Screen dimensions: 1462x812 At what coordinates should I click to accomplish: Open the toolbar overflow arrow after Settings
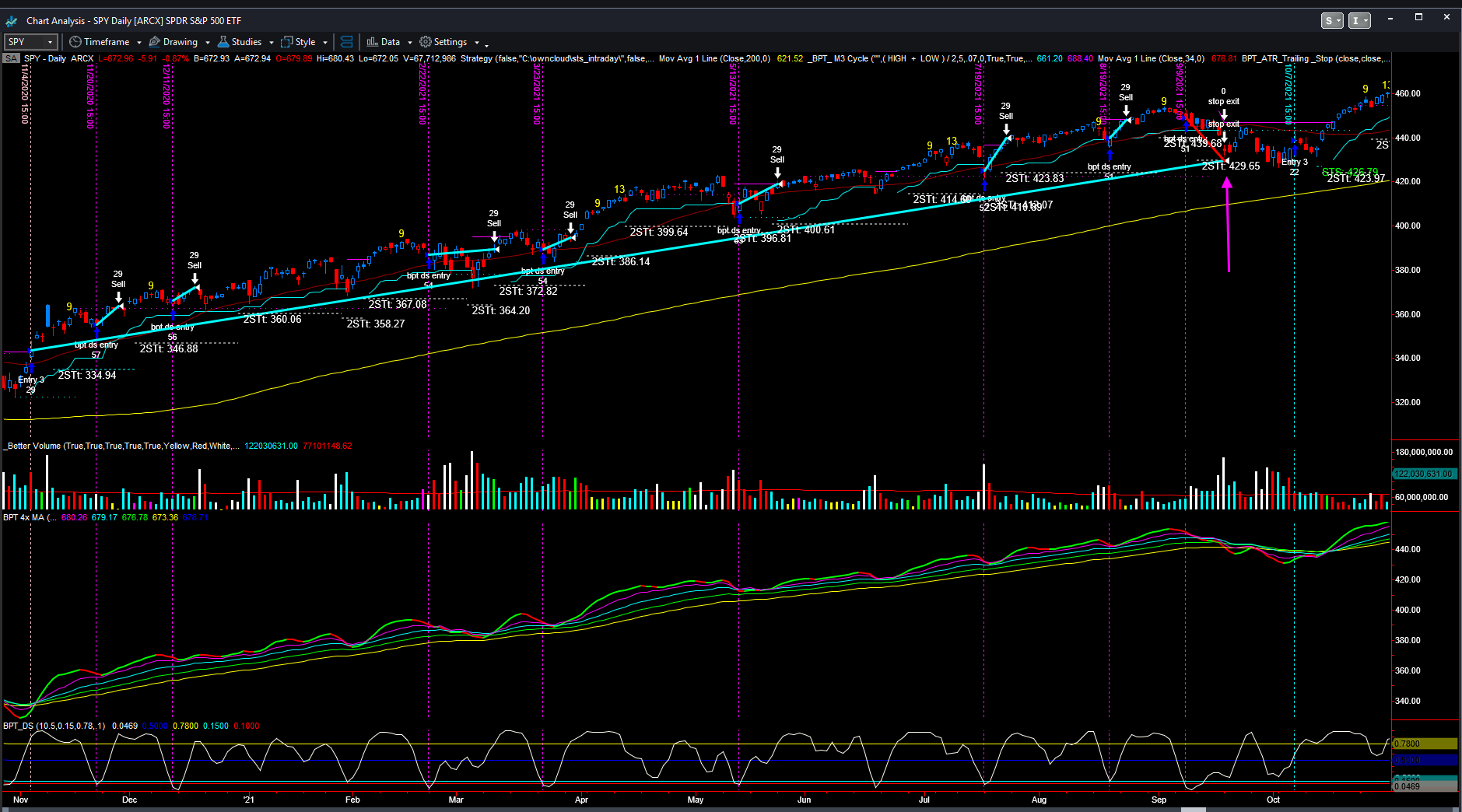pyautogui.click(x=486, y=44)
